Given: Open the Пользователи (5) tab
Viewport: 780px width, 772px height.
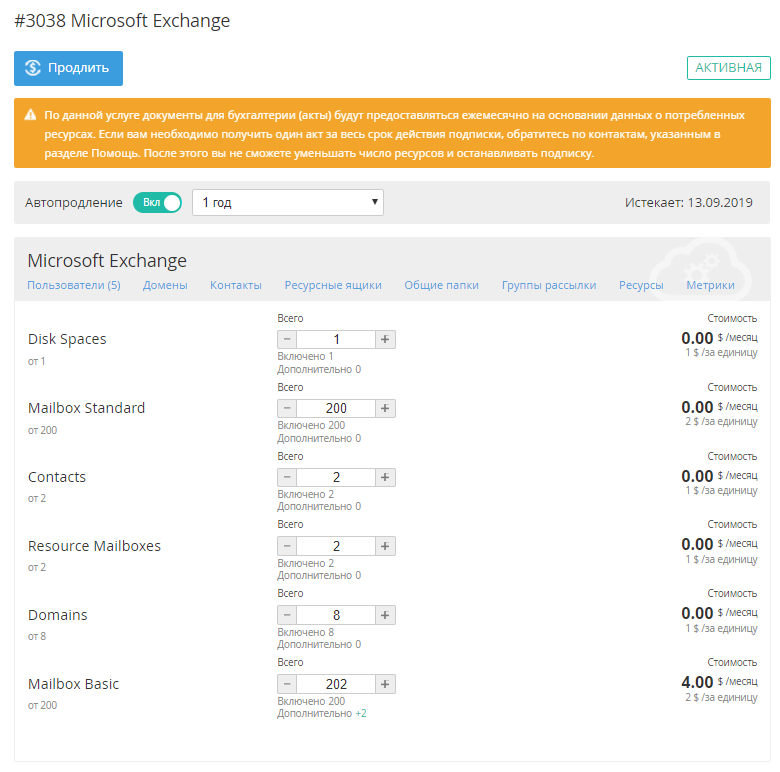Looking at the screenshot, I should pyautogui.click(x=74, y=285).
